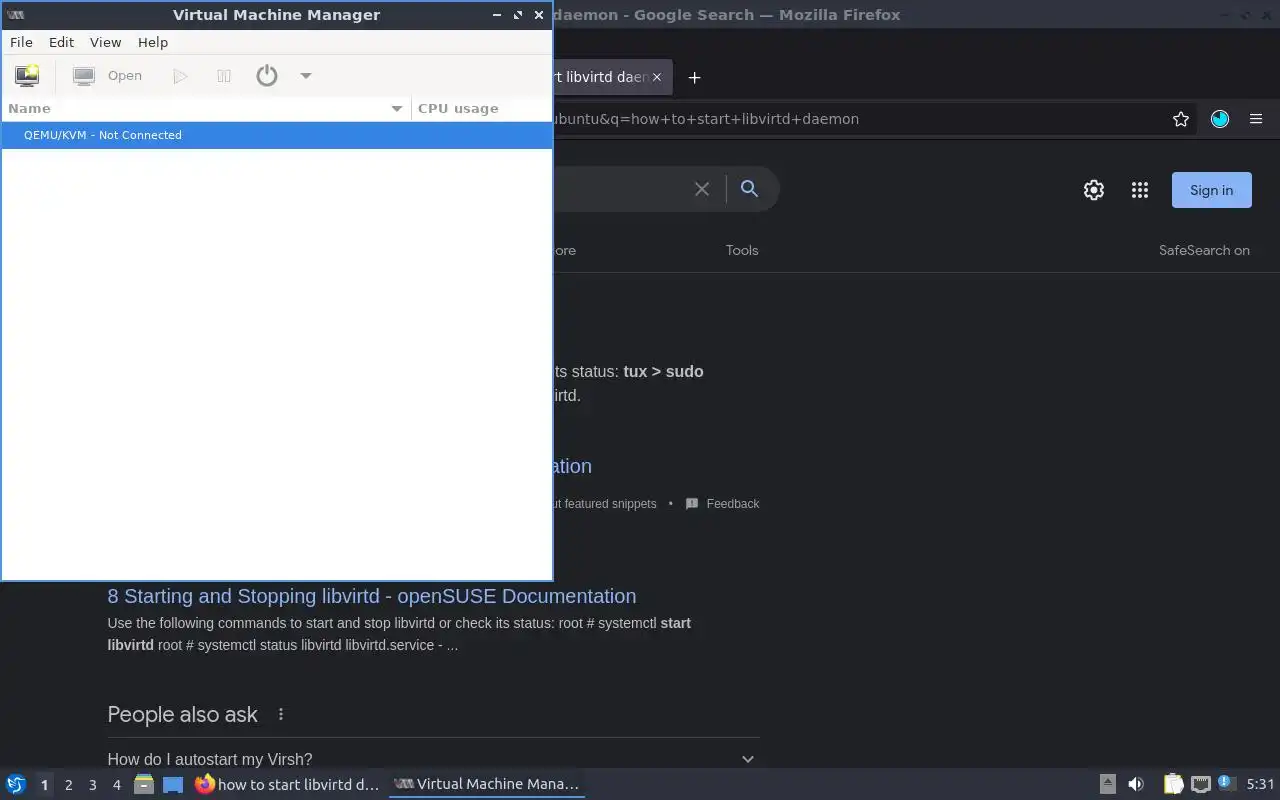
Task: Open the clipboard manager tray icon
Action: pos(1173,784)
